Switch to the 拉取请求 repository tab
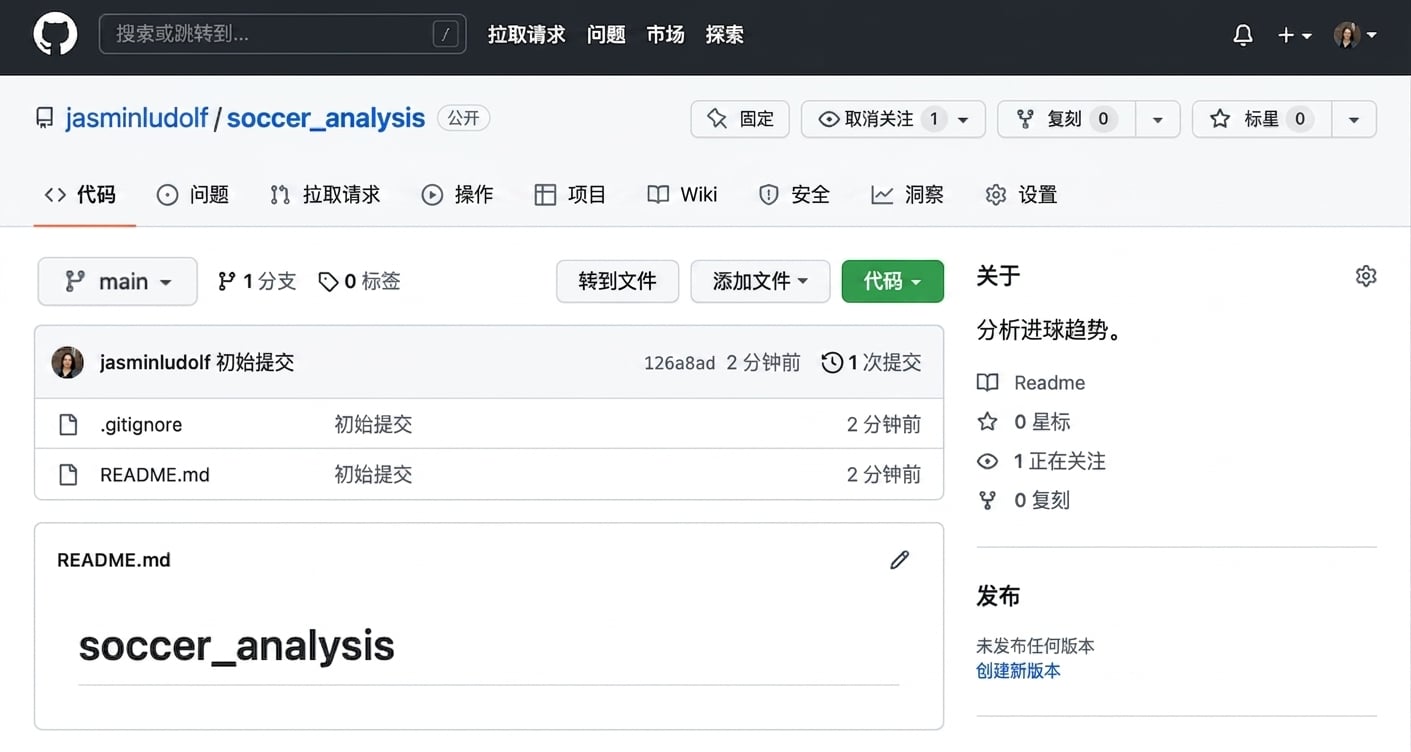Screen dimensions: 1411x752 tap(325, 195)
